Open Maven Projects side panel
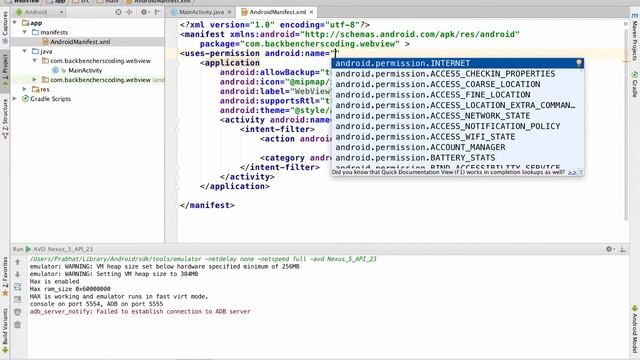Viewport: 640px width, 360px height. (x=635, y=38)
